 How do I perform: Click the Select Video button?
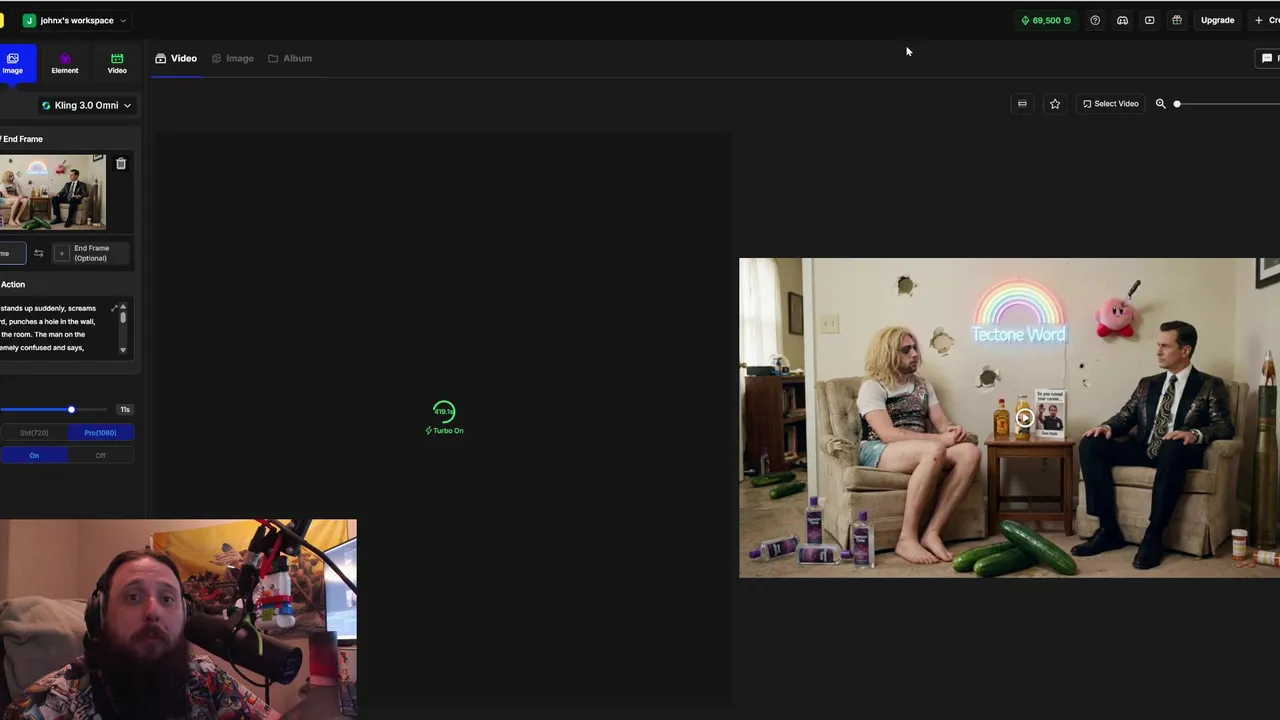(x=1110, y=104)
